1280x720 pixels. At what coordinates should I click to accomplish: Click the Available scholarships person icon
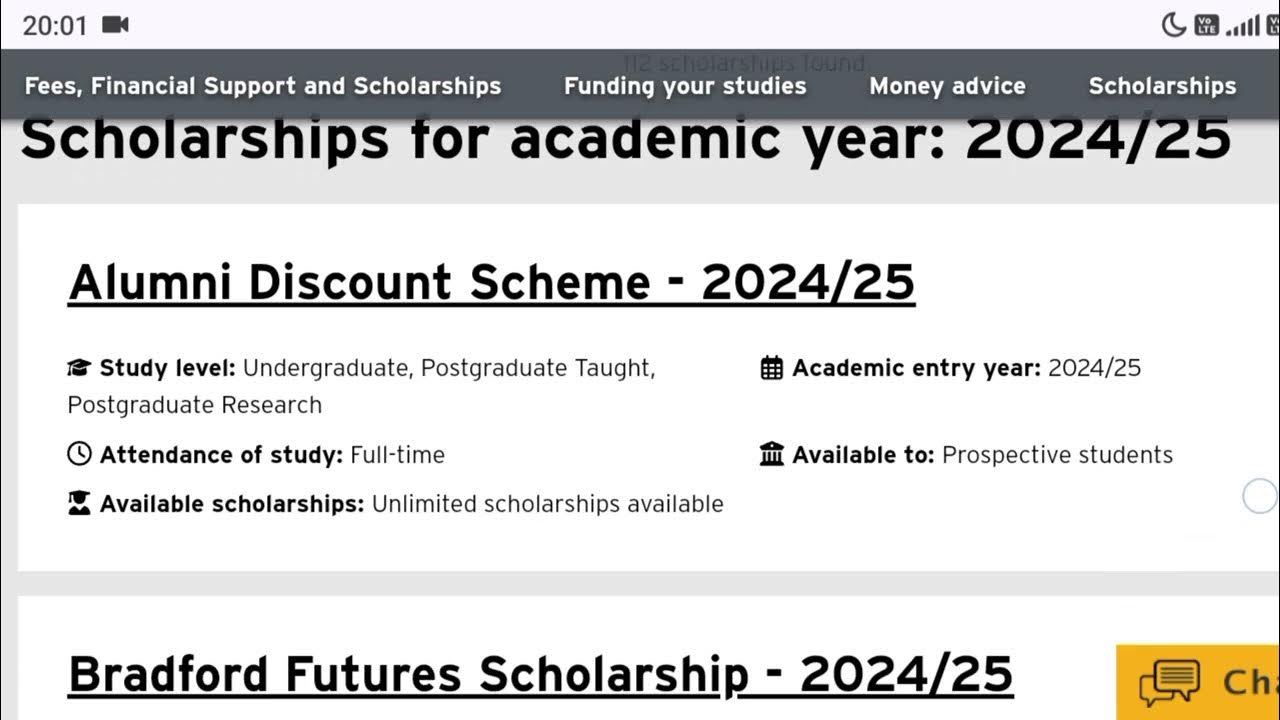[79, 504]
